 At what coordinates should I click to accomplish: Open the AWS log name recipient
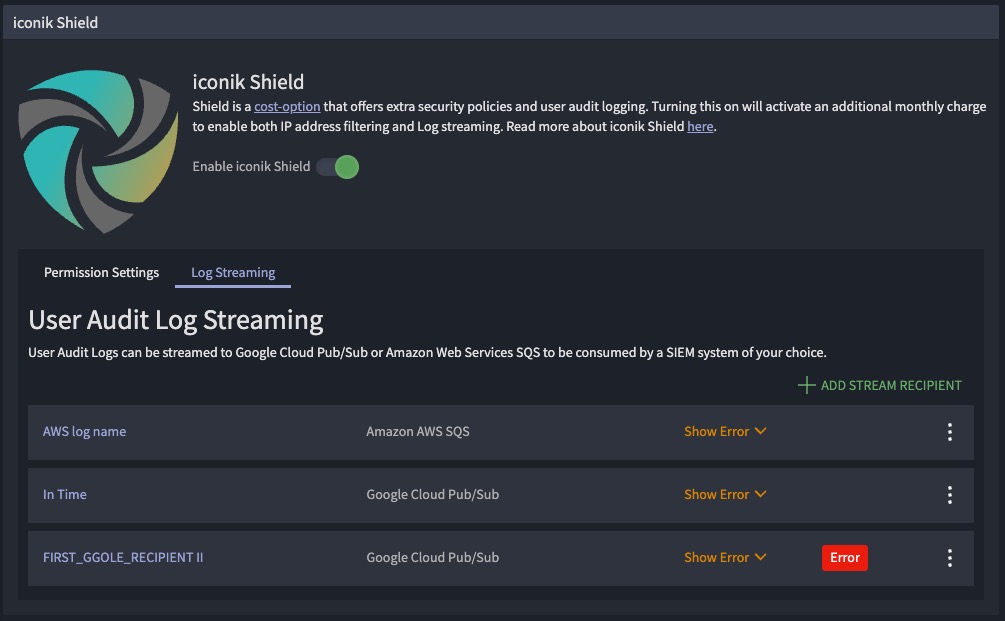click(x=84, y=431)
